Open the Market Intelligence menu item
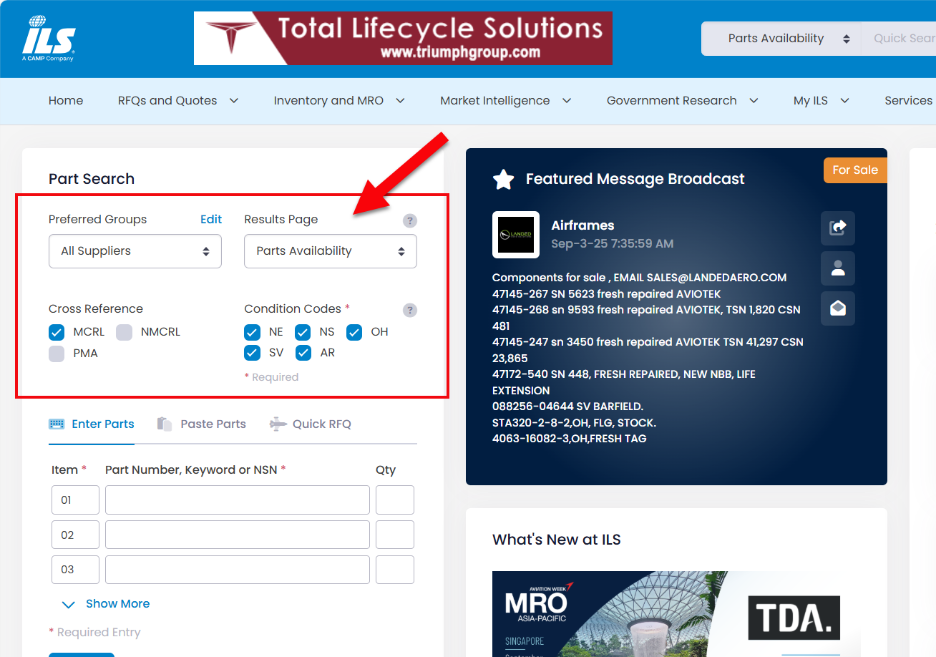 (497, 101)
